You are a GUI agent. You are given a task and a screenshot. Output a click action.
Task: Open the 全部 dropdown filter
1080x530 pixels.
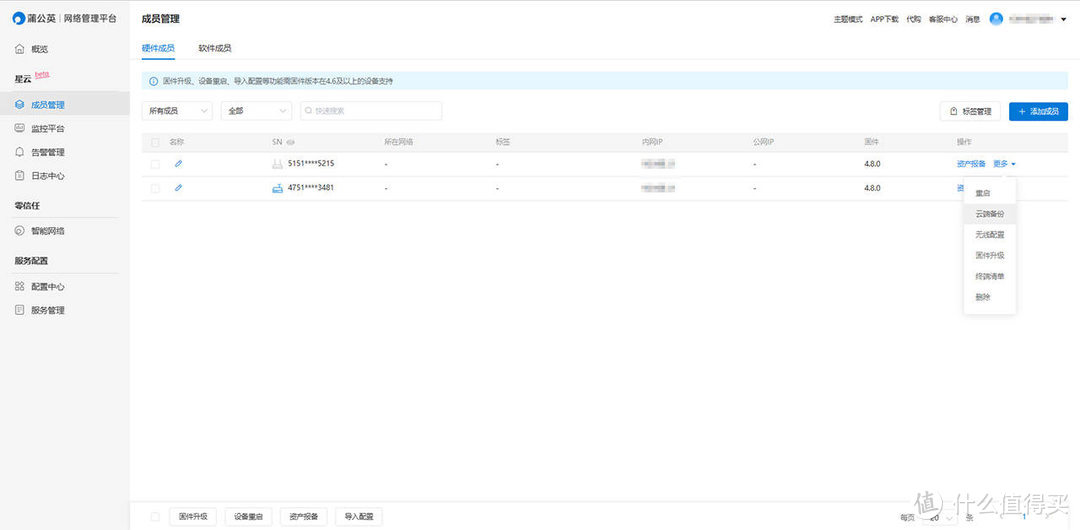pyautogui.click(x=256, y=111)
